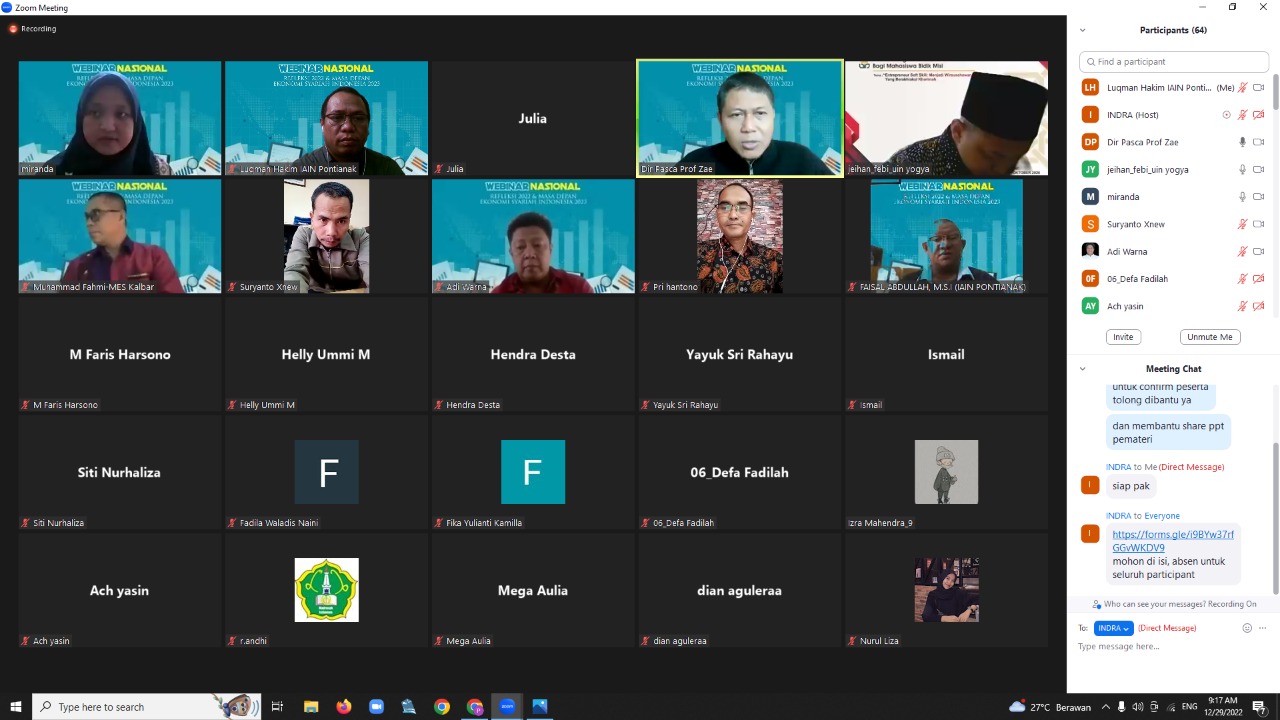The width and height of the screenshot is (1280, 720).
Task: Toggle Luqman Hakim's muted microphone icon
Action: coord(1243,88)
